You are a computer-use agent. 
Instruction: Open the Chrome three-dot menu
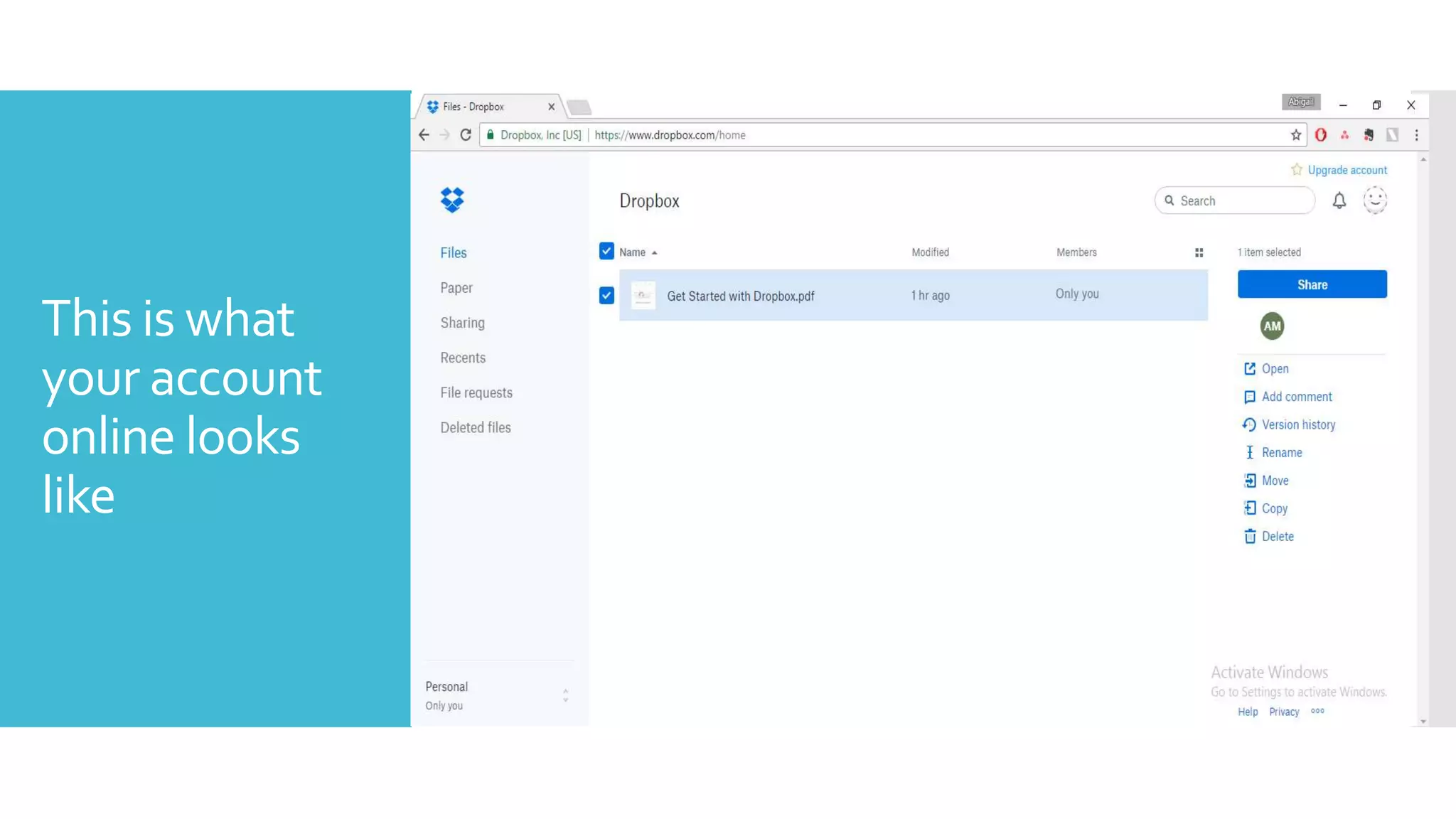tap(1416, 135)
